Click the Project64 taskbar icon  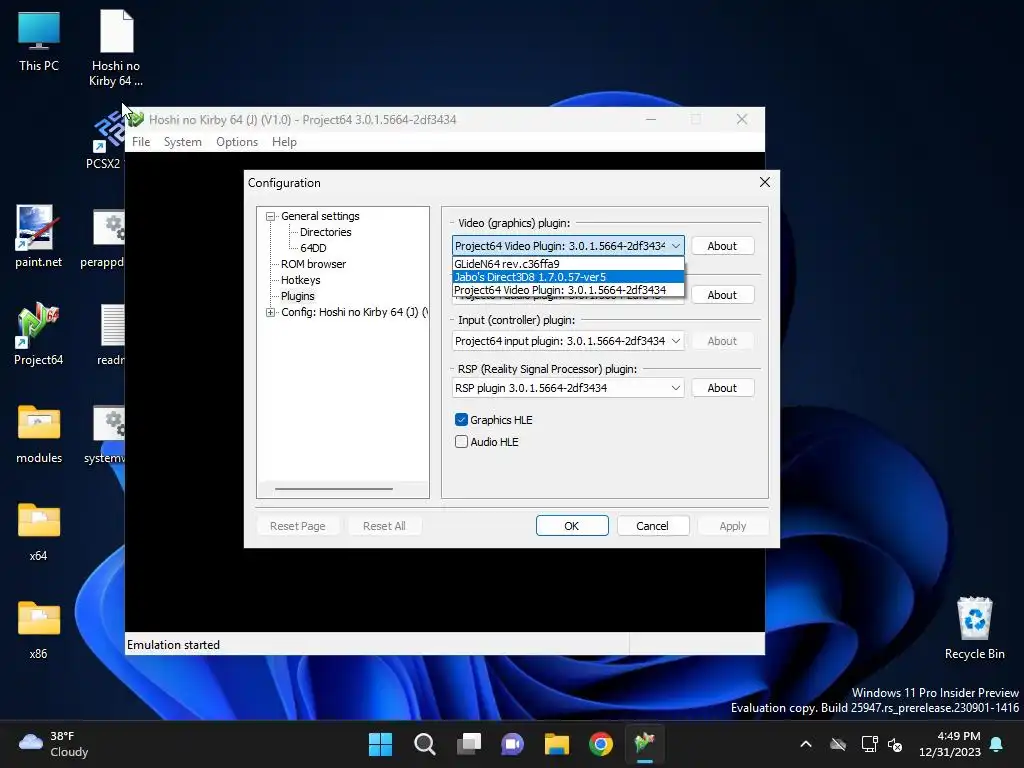tap(645, 744)
